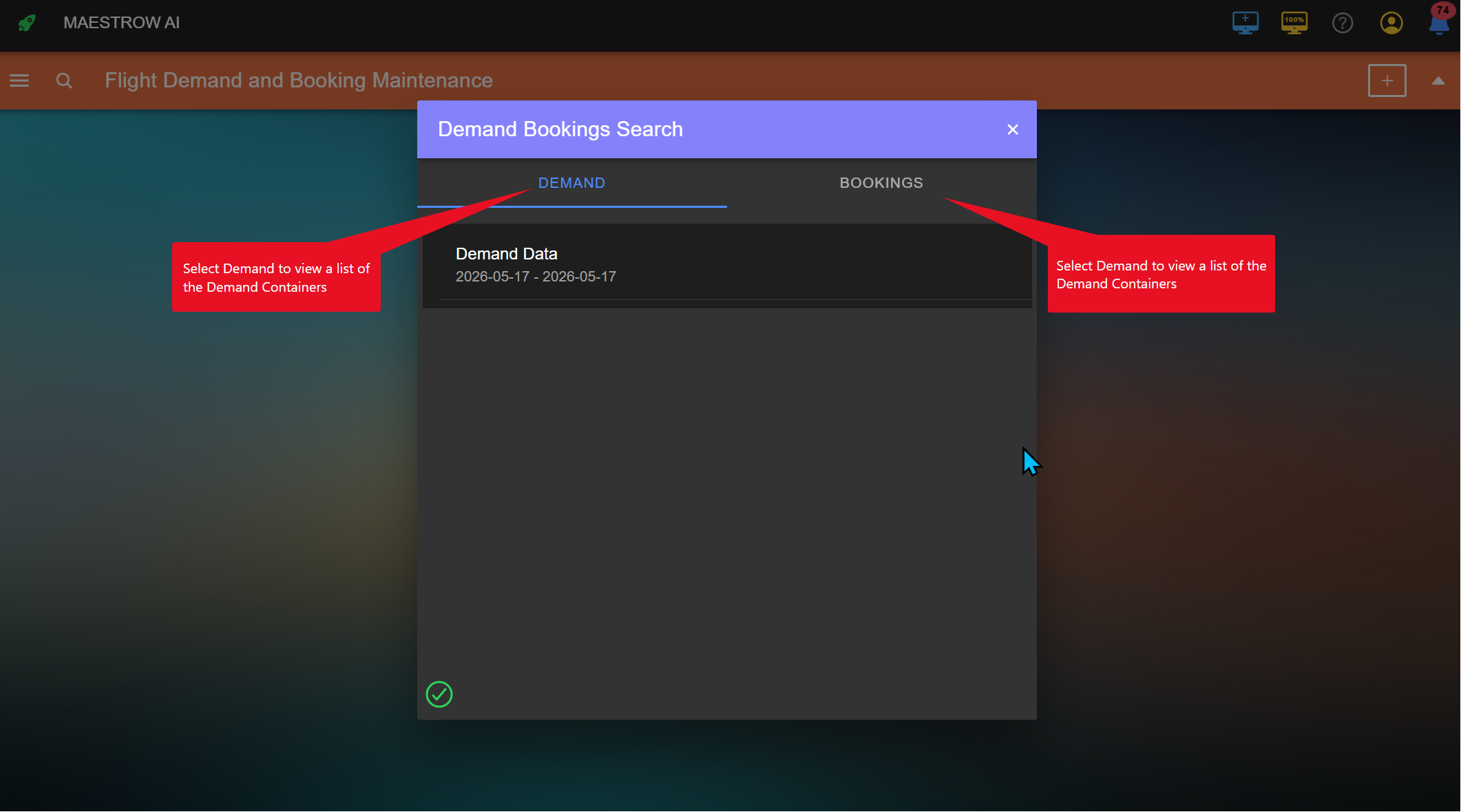
Task: Click the MAESTROW AI title text
Action: [121, 23]
